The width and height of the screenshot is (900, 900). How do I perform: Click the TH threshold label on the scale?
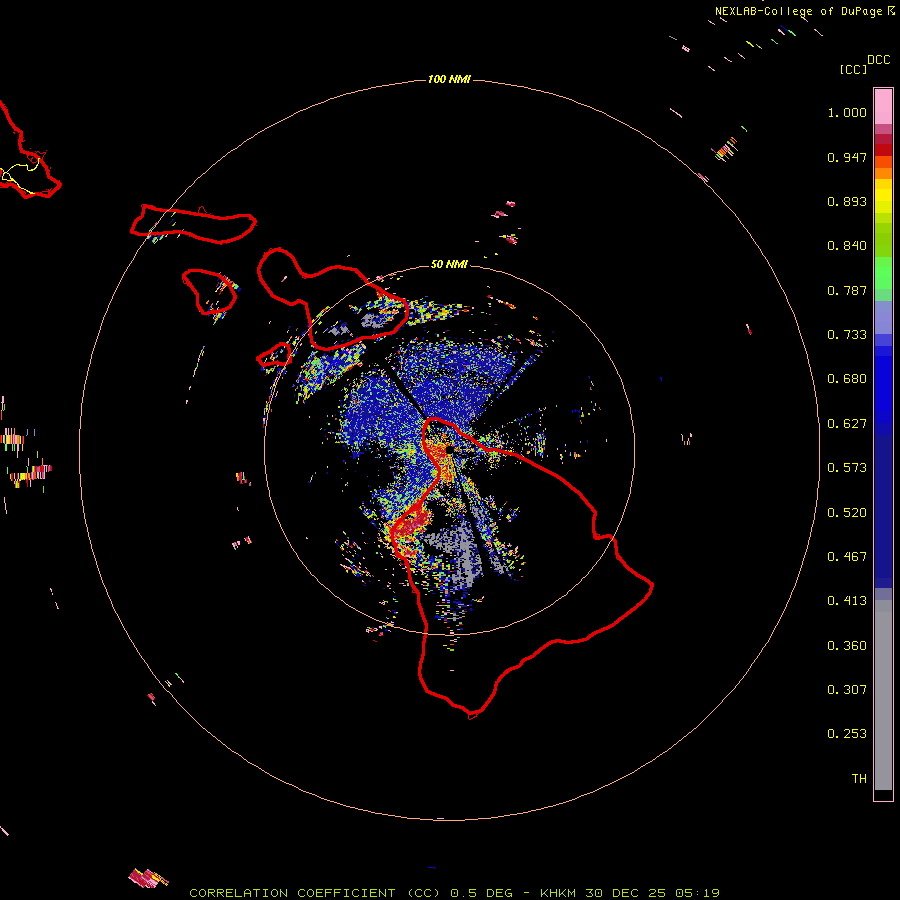coord(859,779)
